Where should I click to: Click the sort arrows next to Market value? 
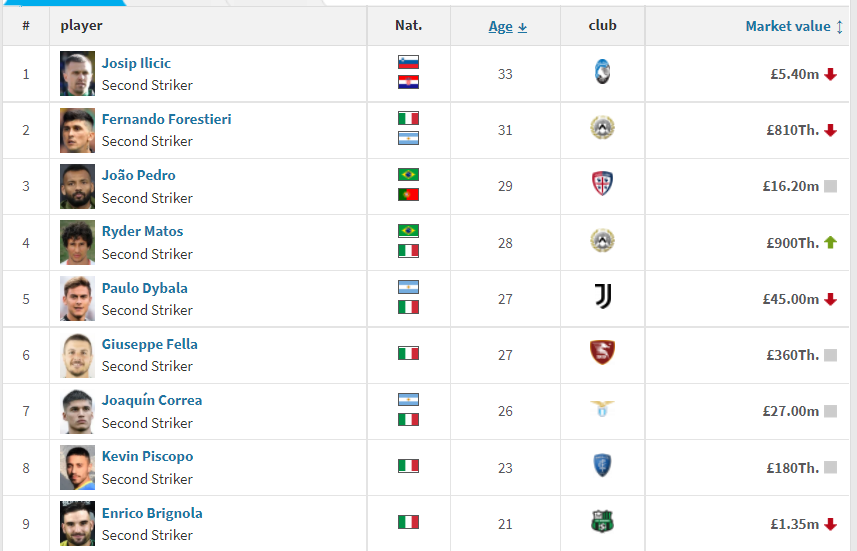point(840,27)
